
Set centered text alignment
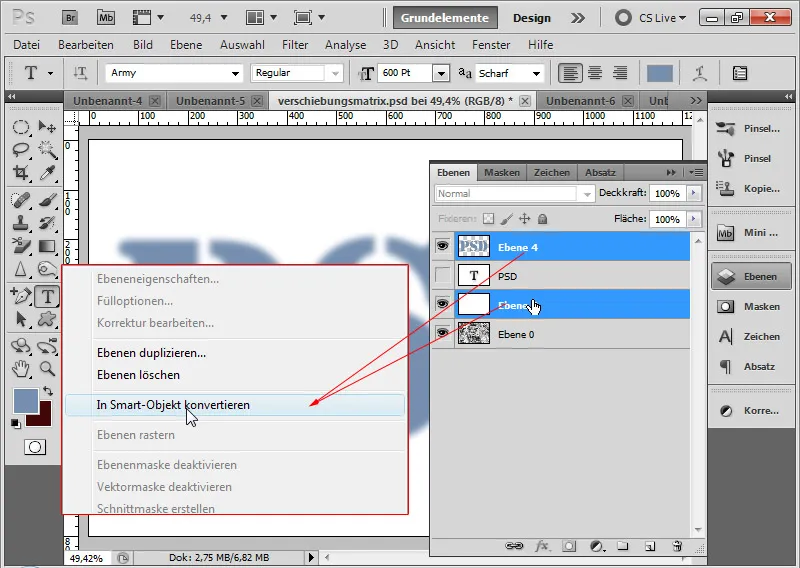(x=595, y=73)
